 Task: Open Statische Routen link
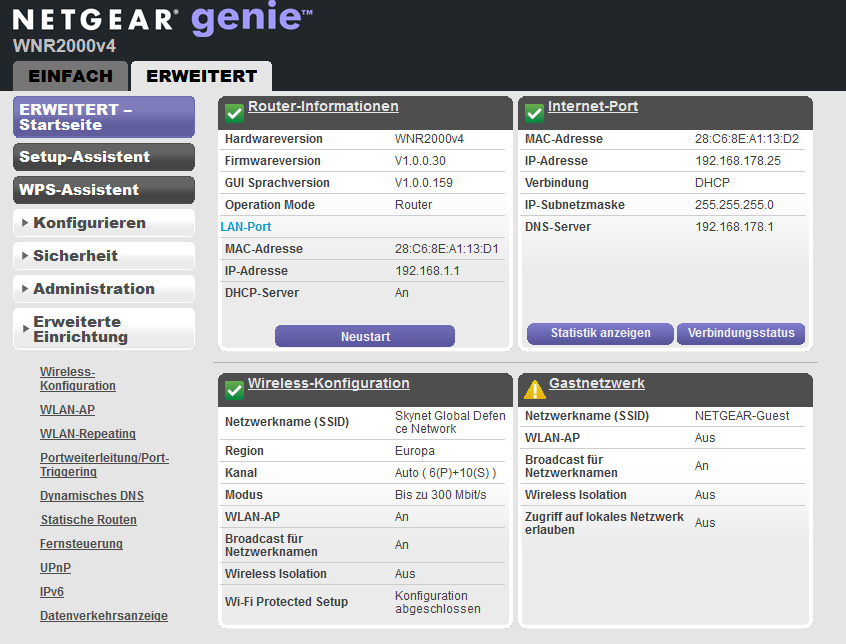pyautogui.click(x=88, y=520)
